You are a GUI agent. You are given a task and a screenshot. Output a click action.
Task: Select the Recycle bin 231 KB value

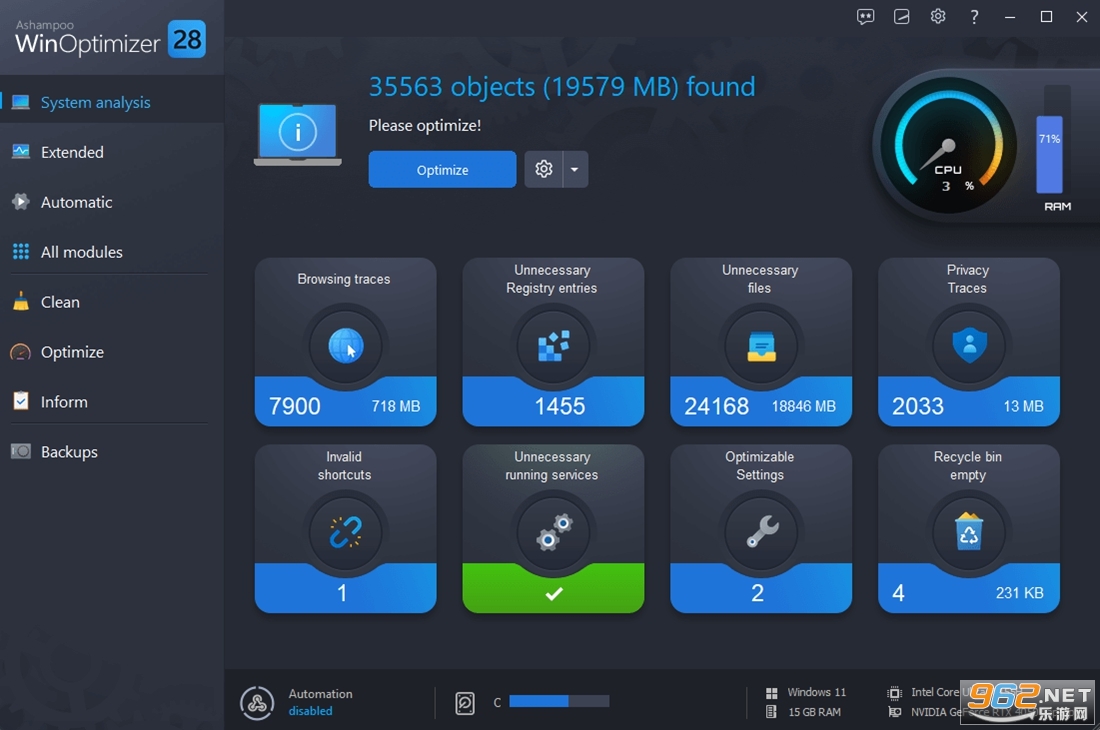coord(1019,593)
